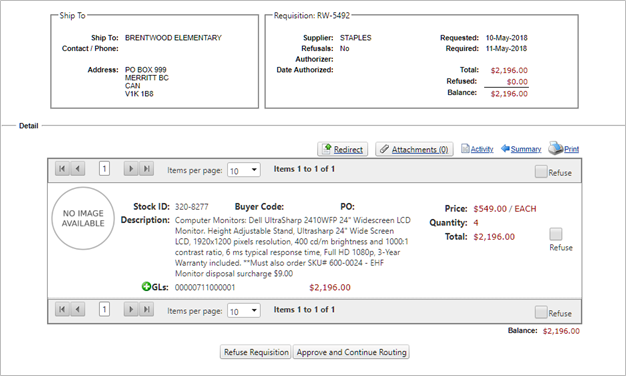The width and height of the screenshot is (626, 376).
Task: Click required date 11-May-2018
Action: pos(506,49)
